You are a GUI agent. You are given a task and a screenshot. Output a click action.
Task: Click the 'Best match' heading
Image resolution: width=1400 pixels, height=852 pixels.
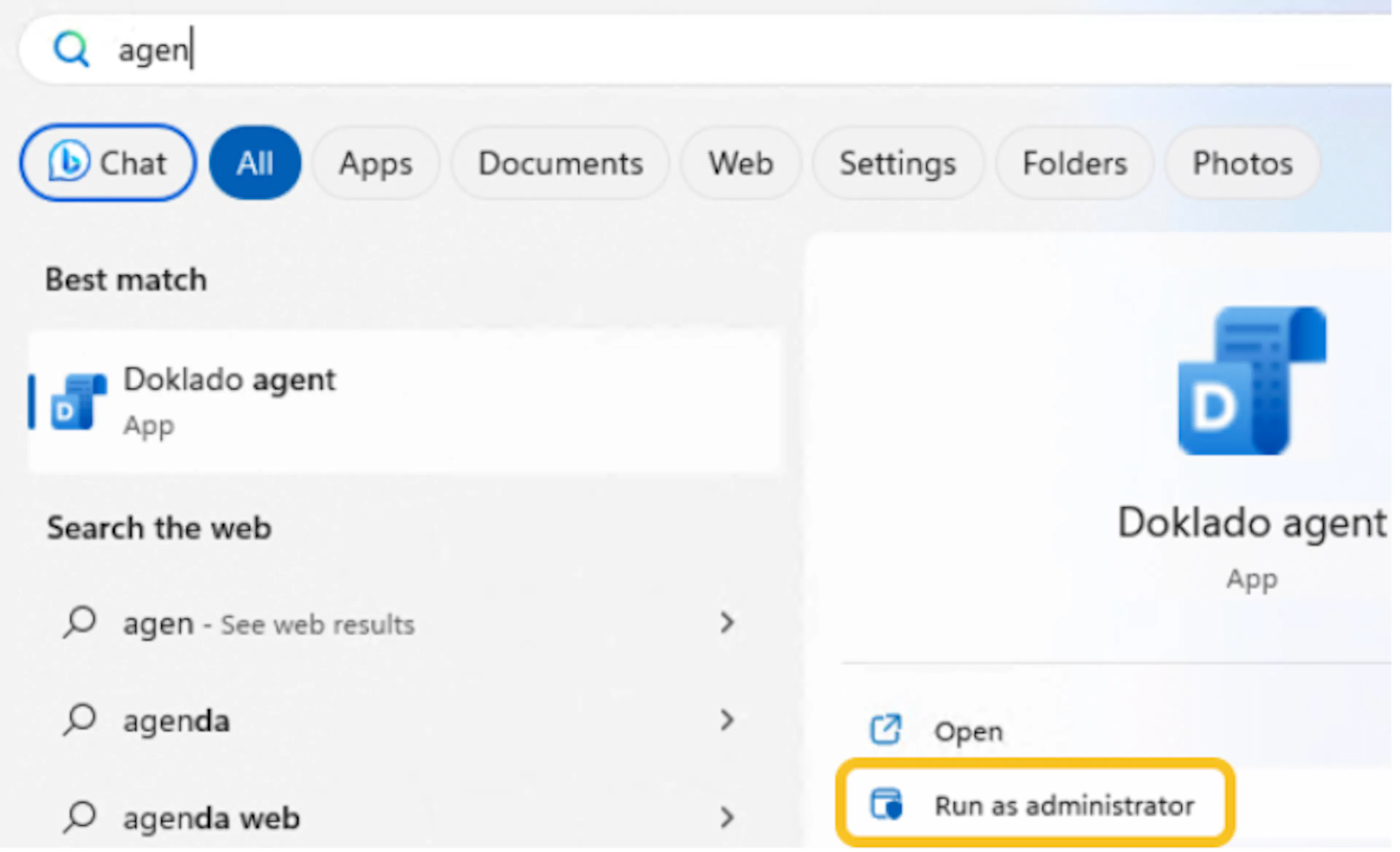click(126, 280)
